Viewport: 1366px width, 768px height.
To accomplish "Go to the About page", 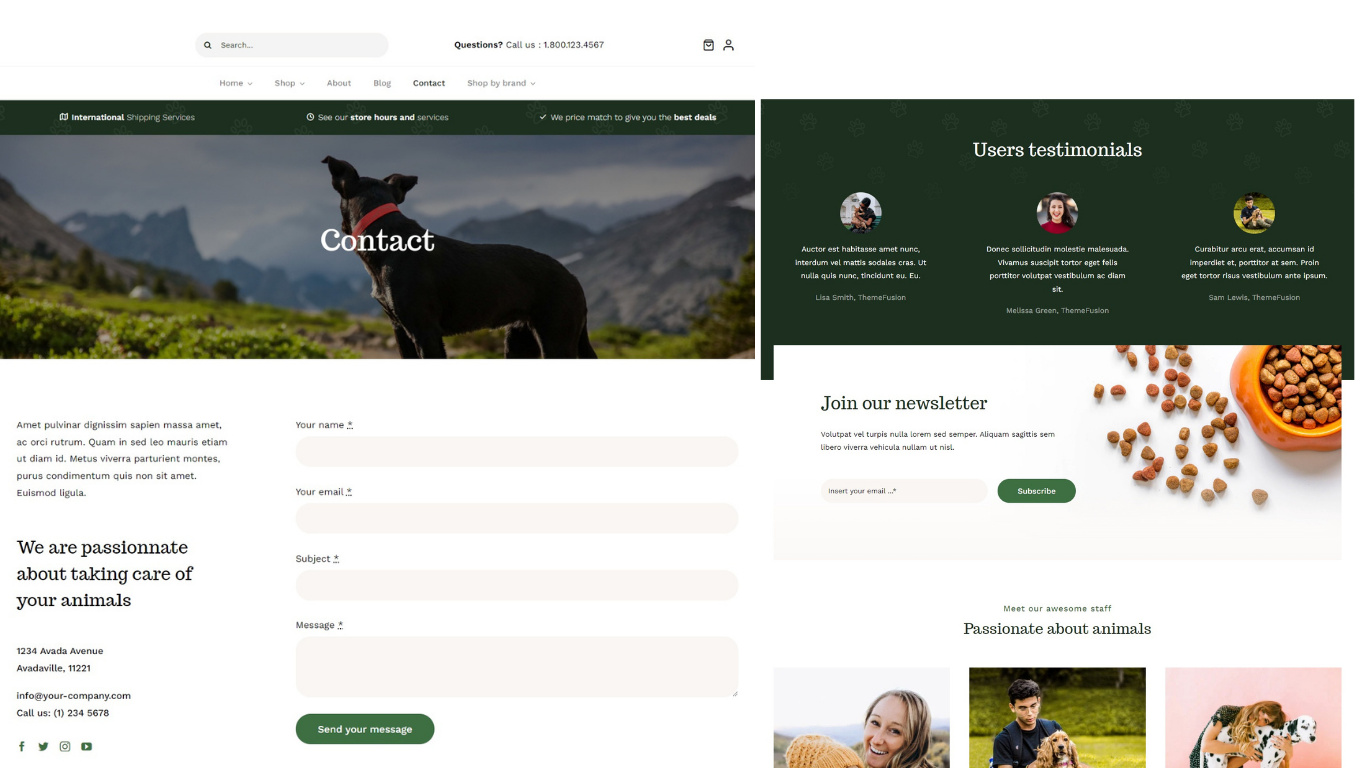I will (339, 83).
